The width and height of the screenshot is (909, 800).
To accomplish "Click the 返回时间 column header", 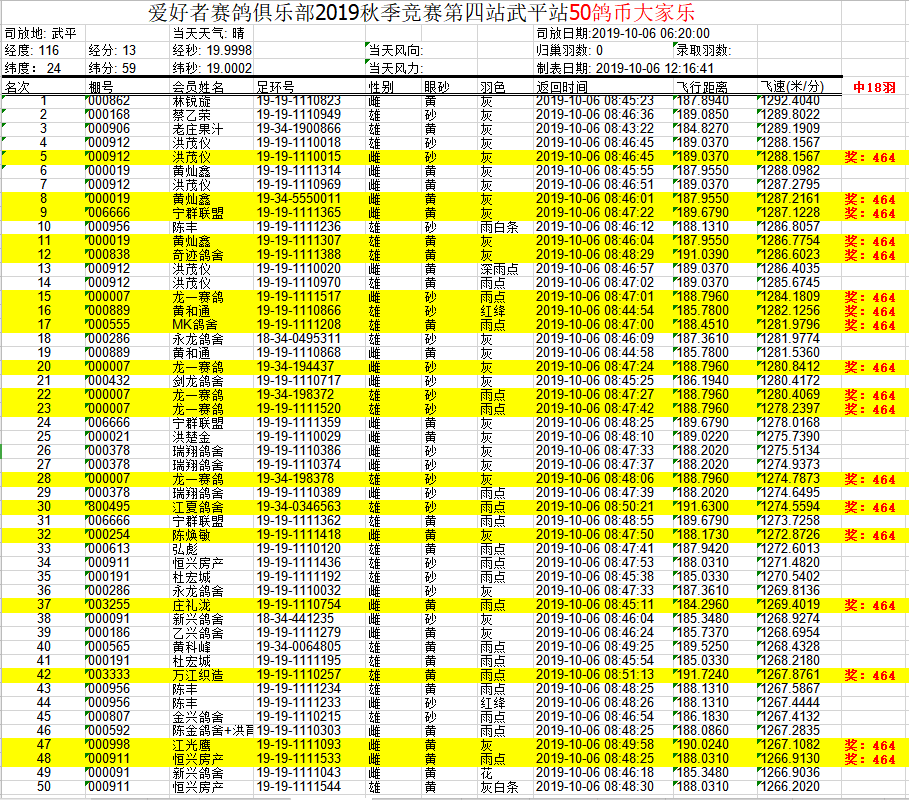I will tap(562, 87).
